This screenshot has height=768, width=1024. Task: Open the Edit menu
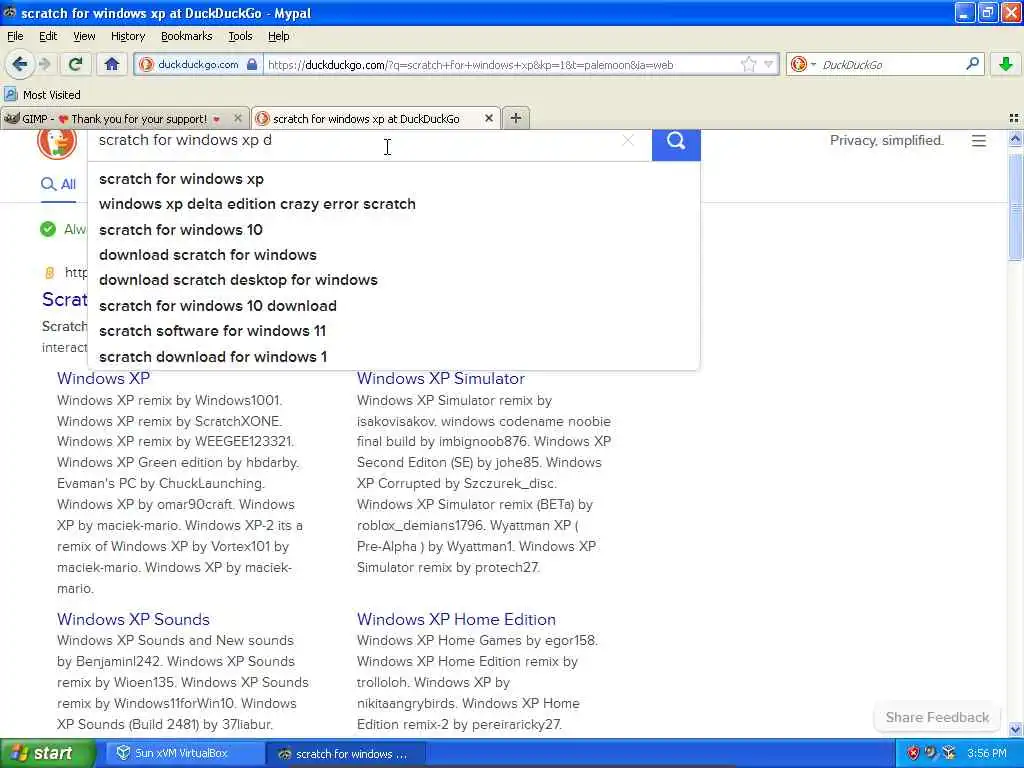(x=48, y=36)
